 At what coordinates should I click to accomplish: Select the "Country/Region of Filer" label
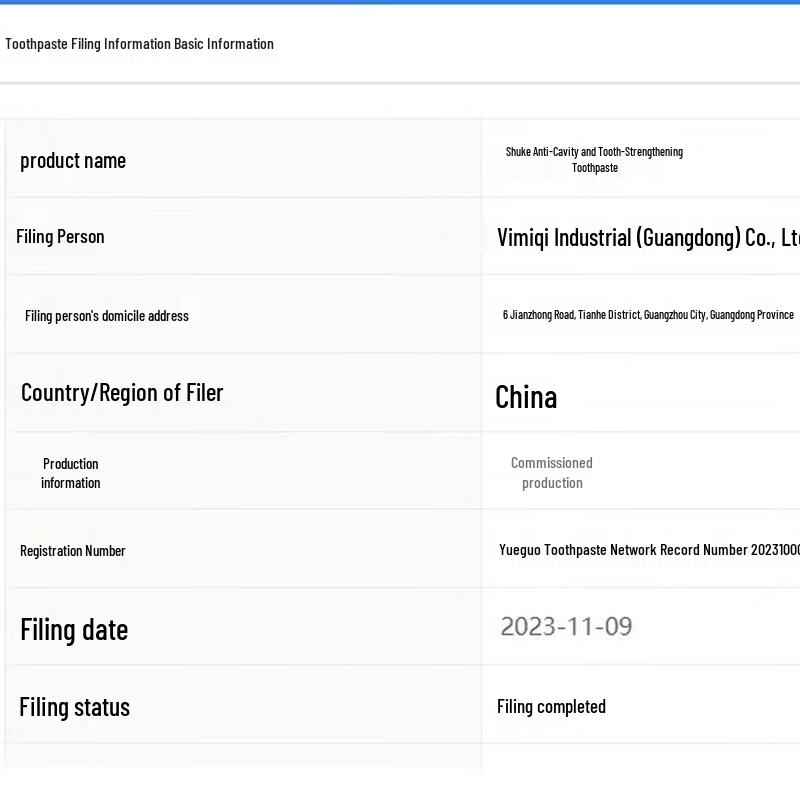(x=122, y=393)
